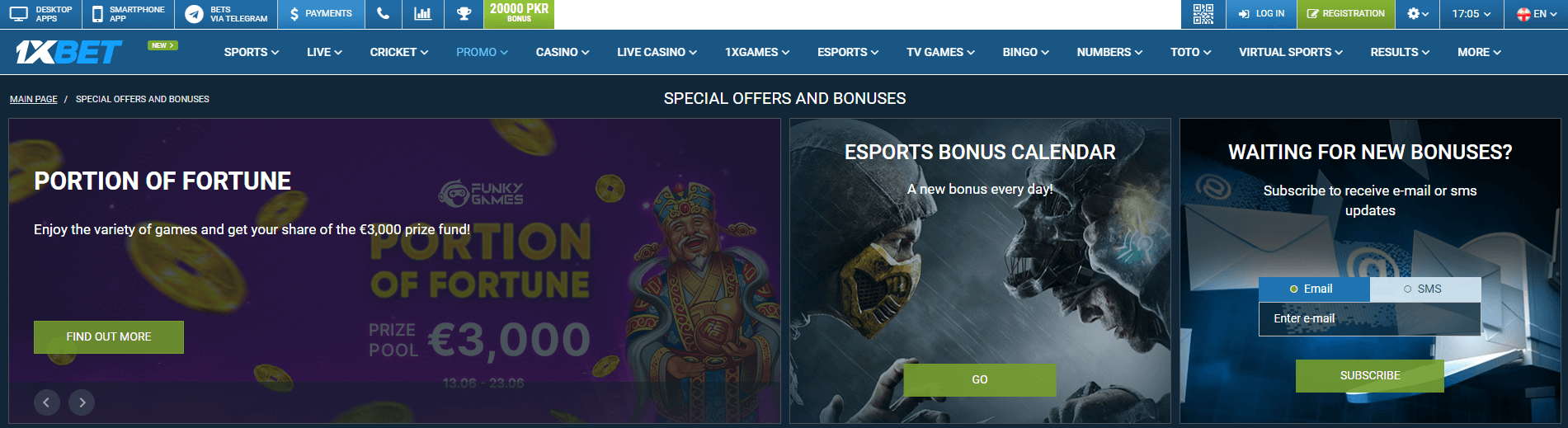Image resolution: width=1568 pixels, height=428 pixels.
Task: Select the Email radio option
Action: coord(1314,289)
